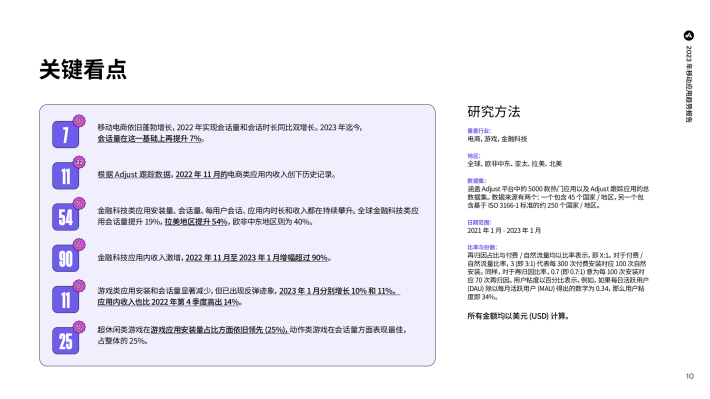Click "金融科技应用内收入激增" text
This screenshot has width=710, height=399.
pos(140,258)
